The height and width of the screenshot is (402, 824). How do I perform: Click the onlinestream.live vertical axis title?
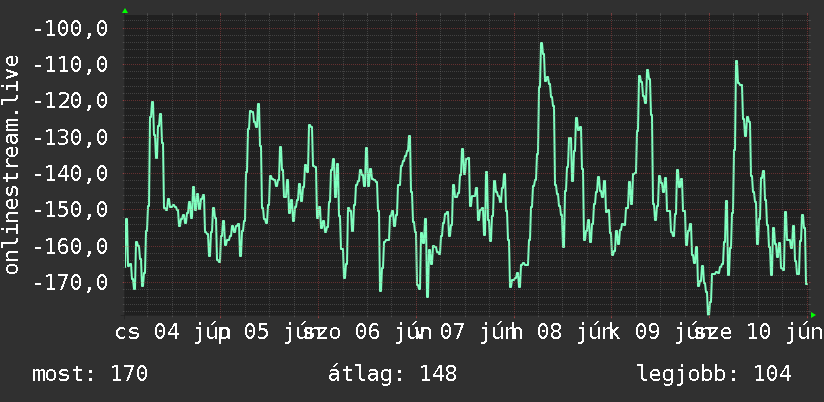click(x=12, y=164)
